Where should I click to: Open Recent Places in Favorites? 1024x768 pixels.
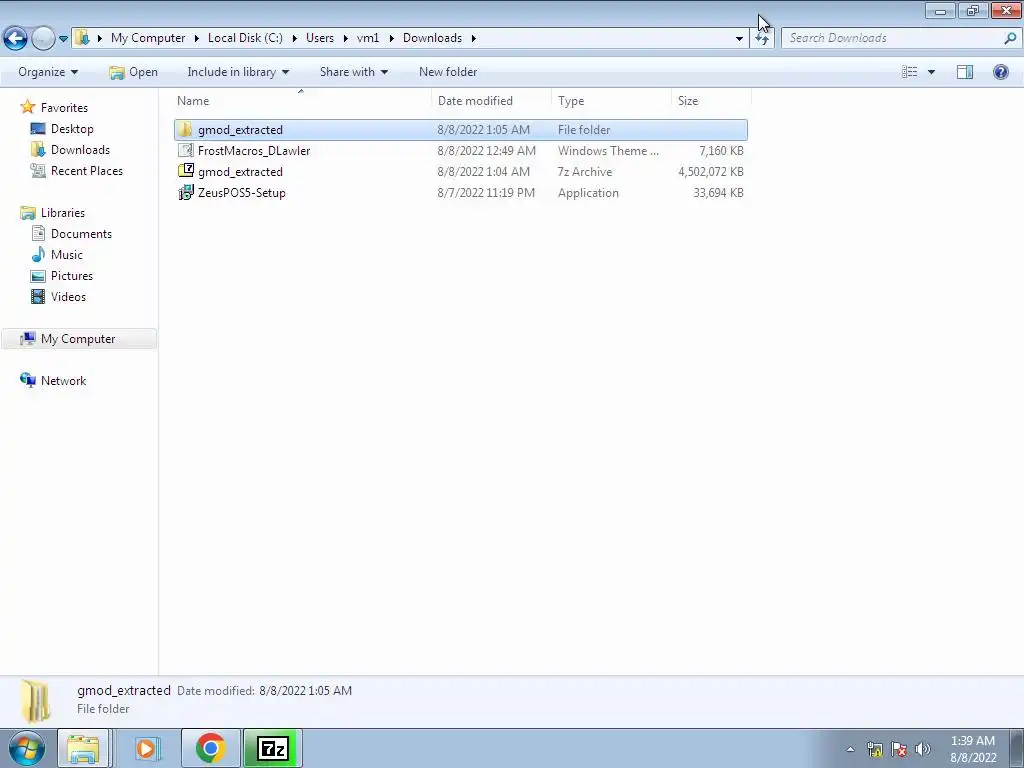87,170
